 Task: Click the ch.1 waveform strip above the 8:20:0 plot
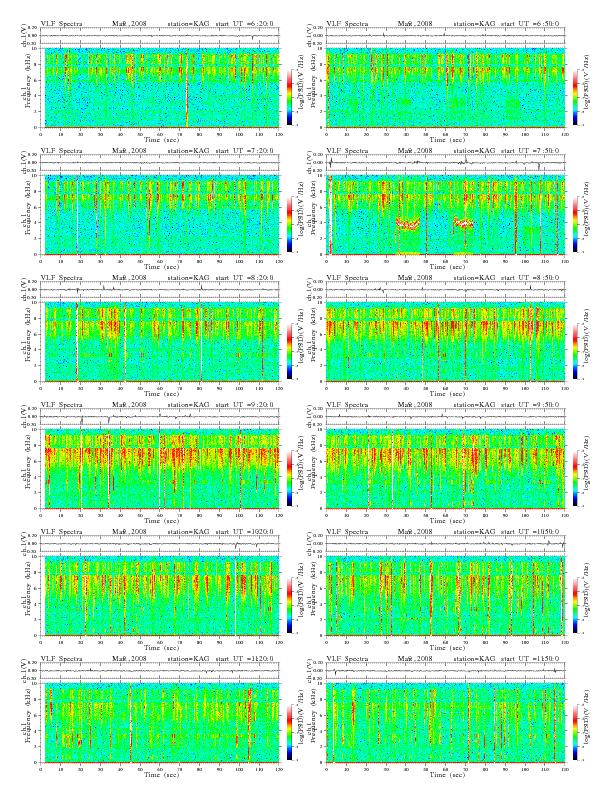(160, 289)
